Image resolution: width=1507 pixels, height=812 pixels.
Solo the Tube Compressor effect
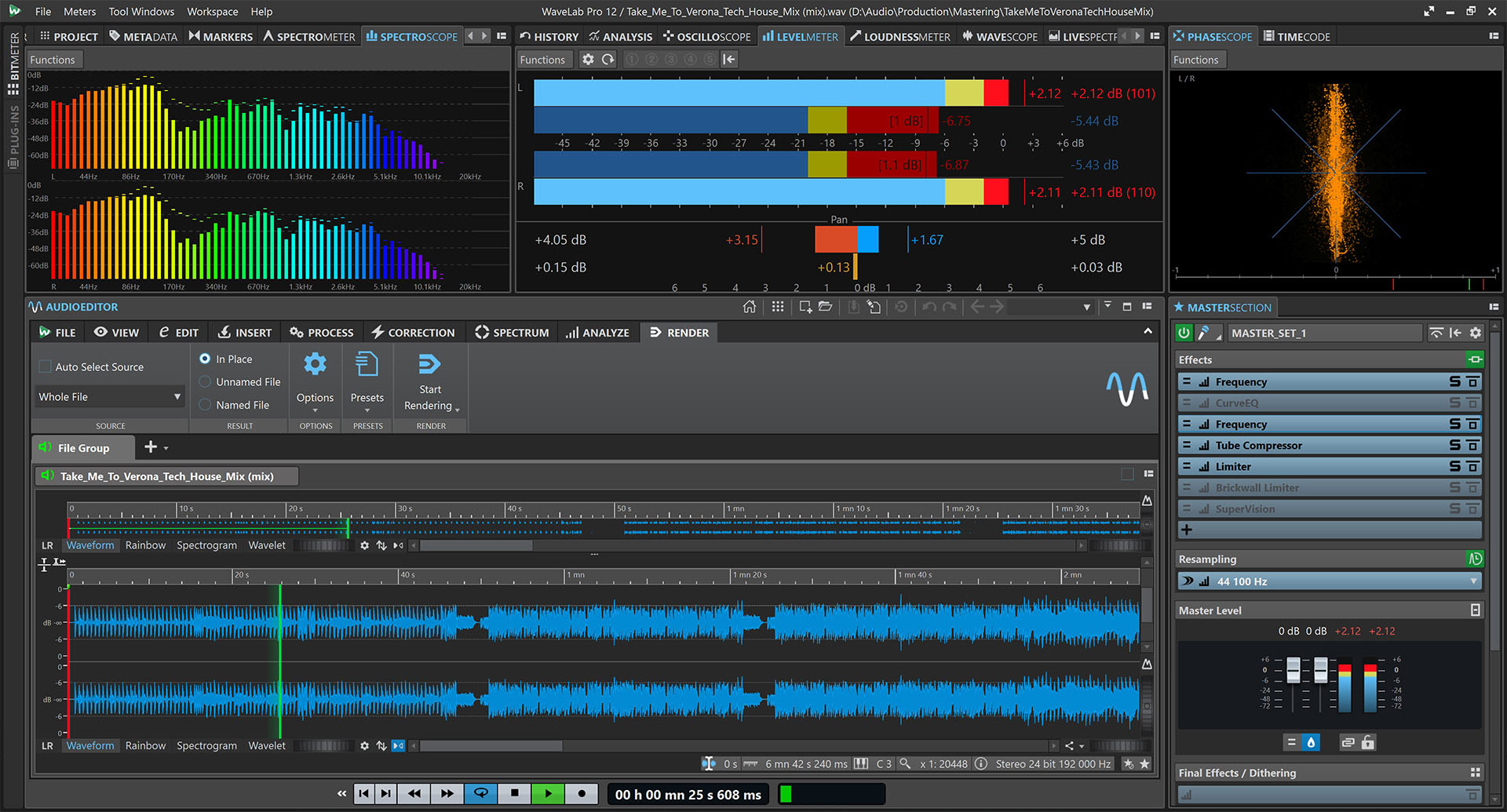click(1454, 445)
